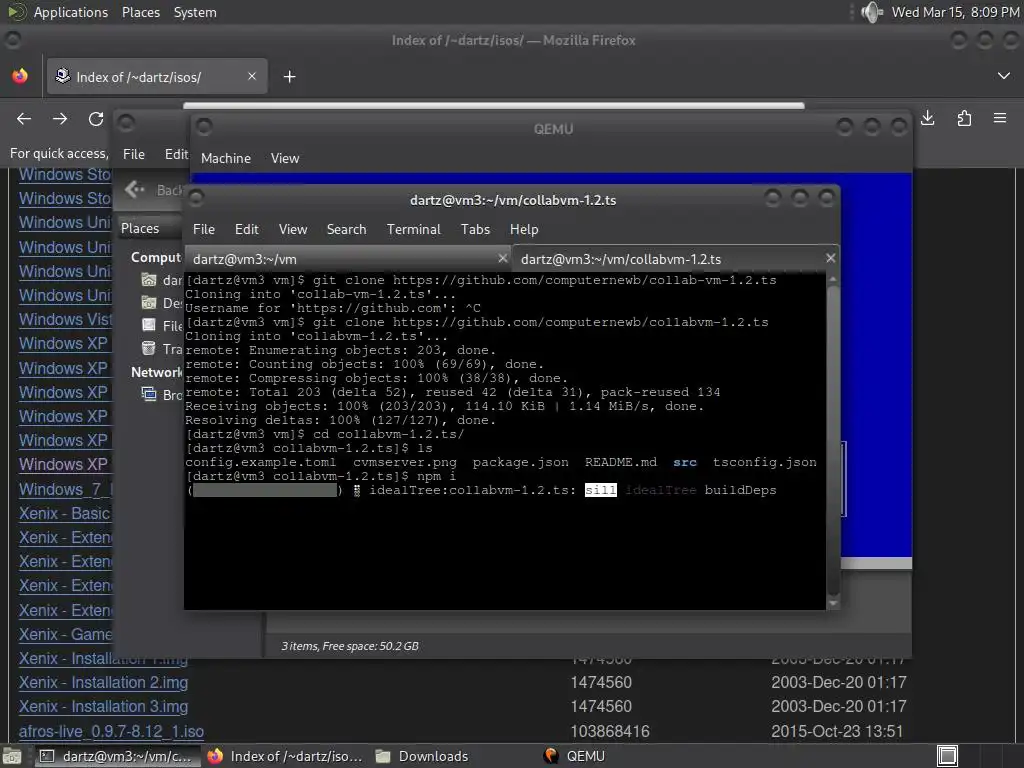Open the System menu in top panel

pyautogui.click(x=195, y=12)
